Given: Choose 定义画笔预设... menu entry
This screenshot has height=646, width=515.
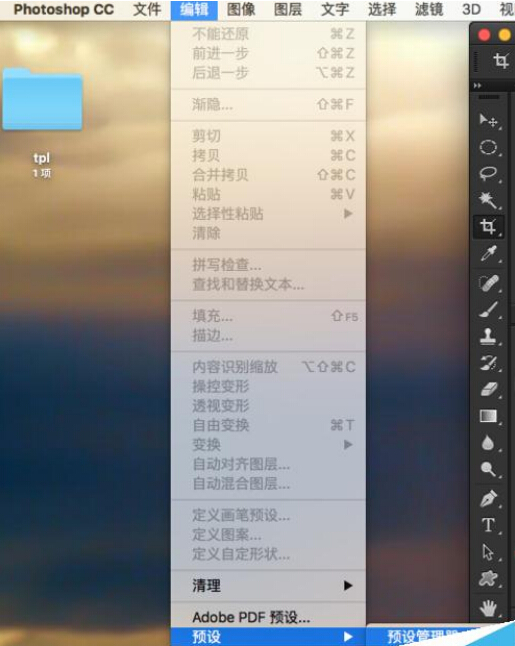Looking at the screenshot, I should 268,515.
